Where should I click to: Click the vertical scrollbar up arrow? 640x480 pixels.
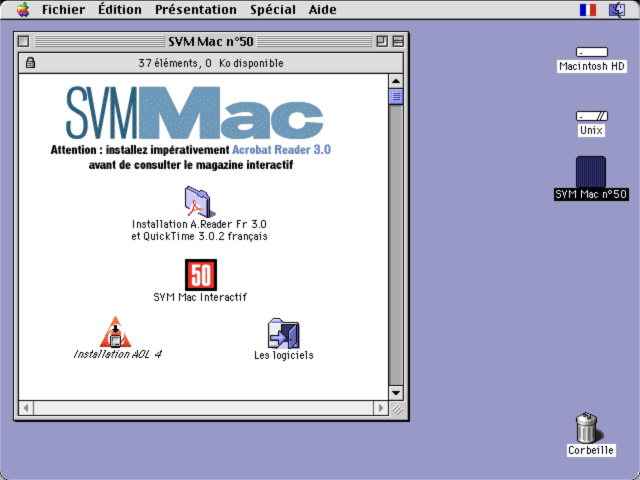pos(396,81)
